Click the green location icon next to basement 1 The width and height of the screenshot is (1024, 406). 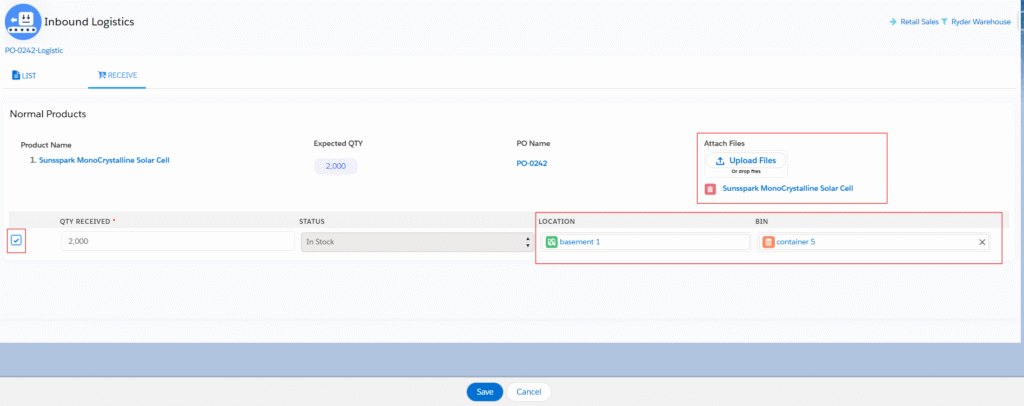click(x=550, y=242)
